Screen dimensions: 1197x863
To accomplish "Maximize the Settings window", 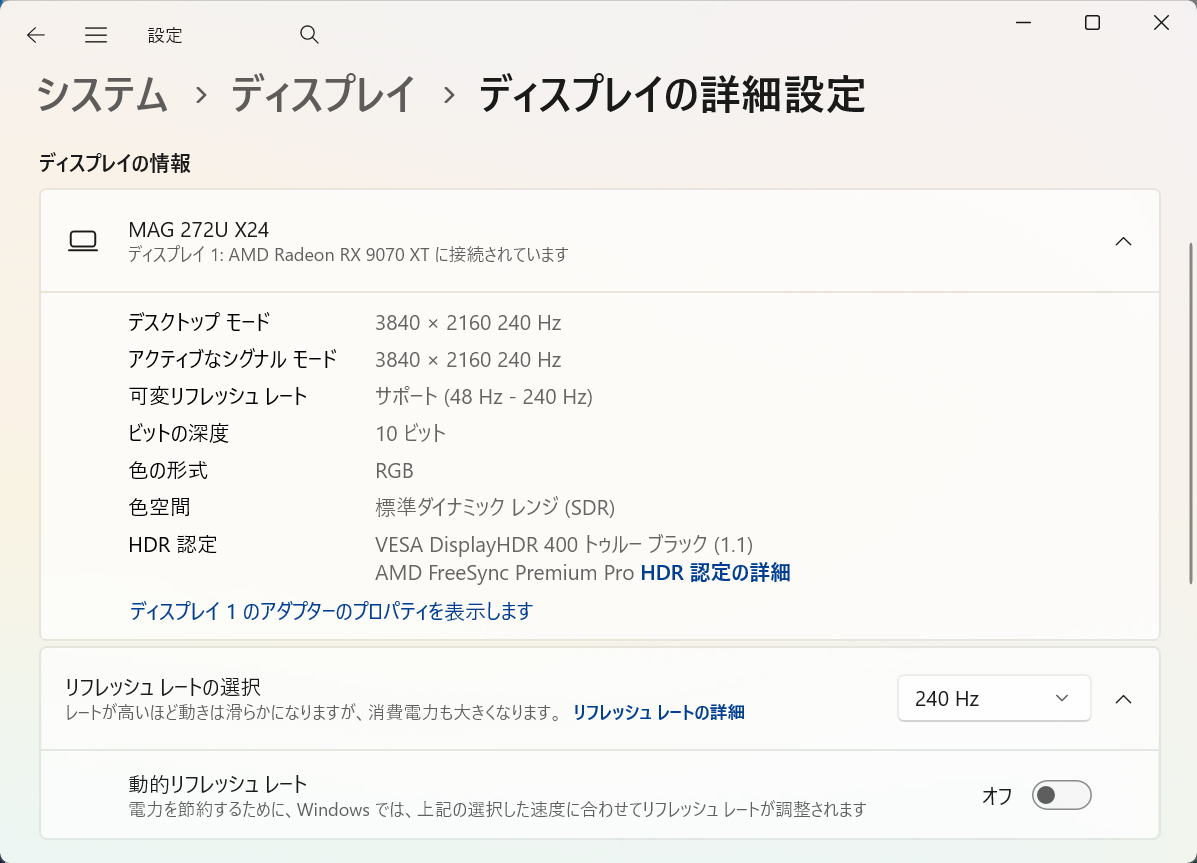I will click(x=1092, y=22).
